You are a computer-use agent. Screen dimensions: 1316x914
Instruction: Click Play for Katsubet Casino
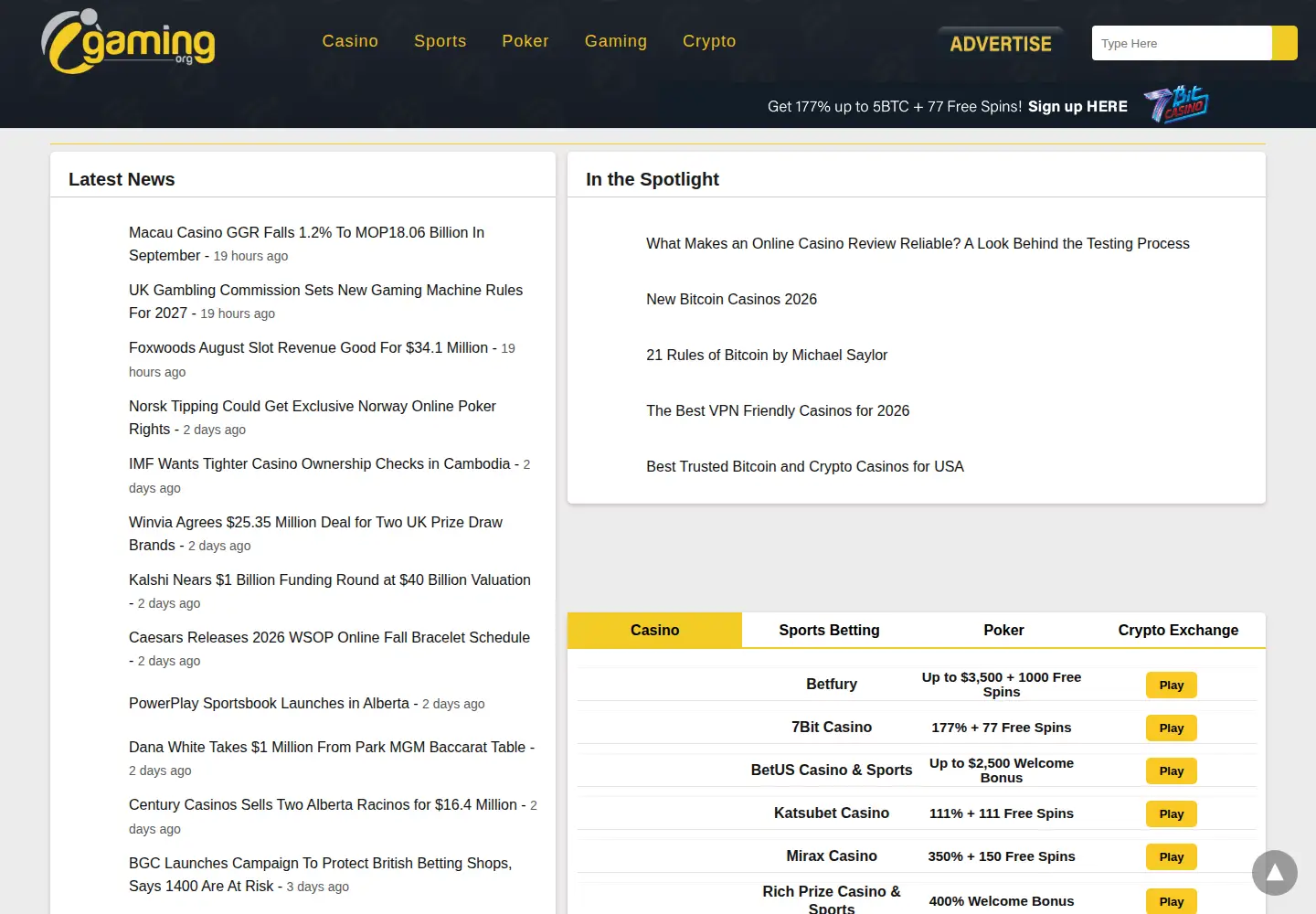1172,813
